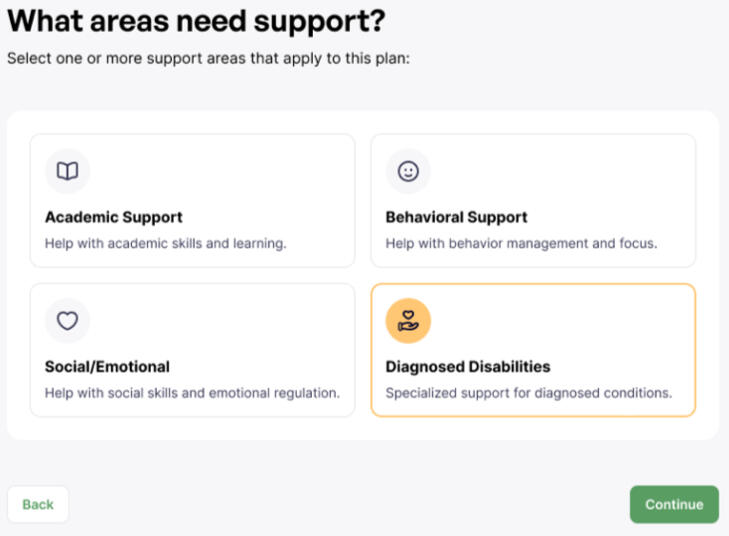The height and width of the screenshot is (536, 729).
Task: Select the Academic Support card
Action: pyautogui.click(x=192, y=201)
